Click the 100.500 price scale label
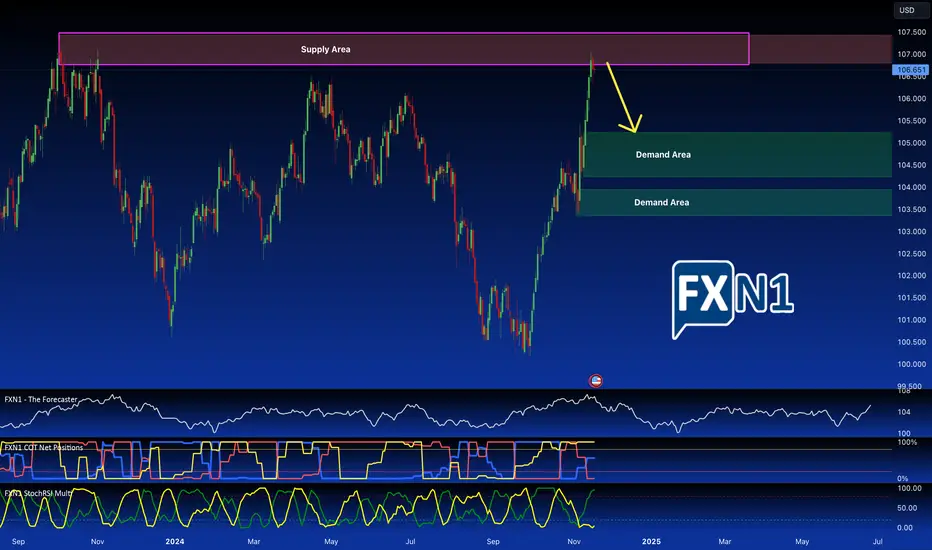 click(912, 342)
